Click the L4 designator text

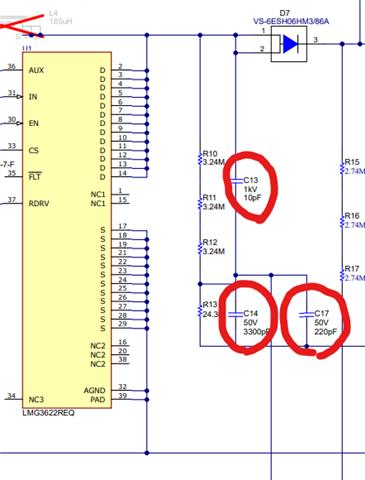click(53, 13)
